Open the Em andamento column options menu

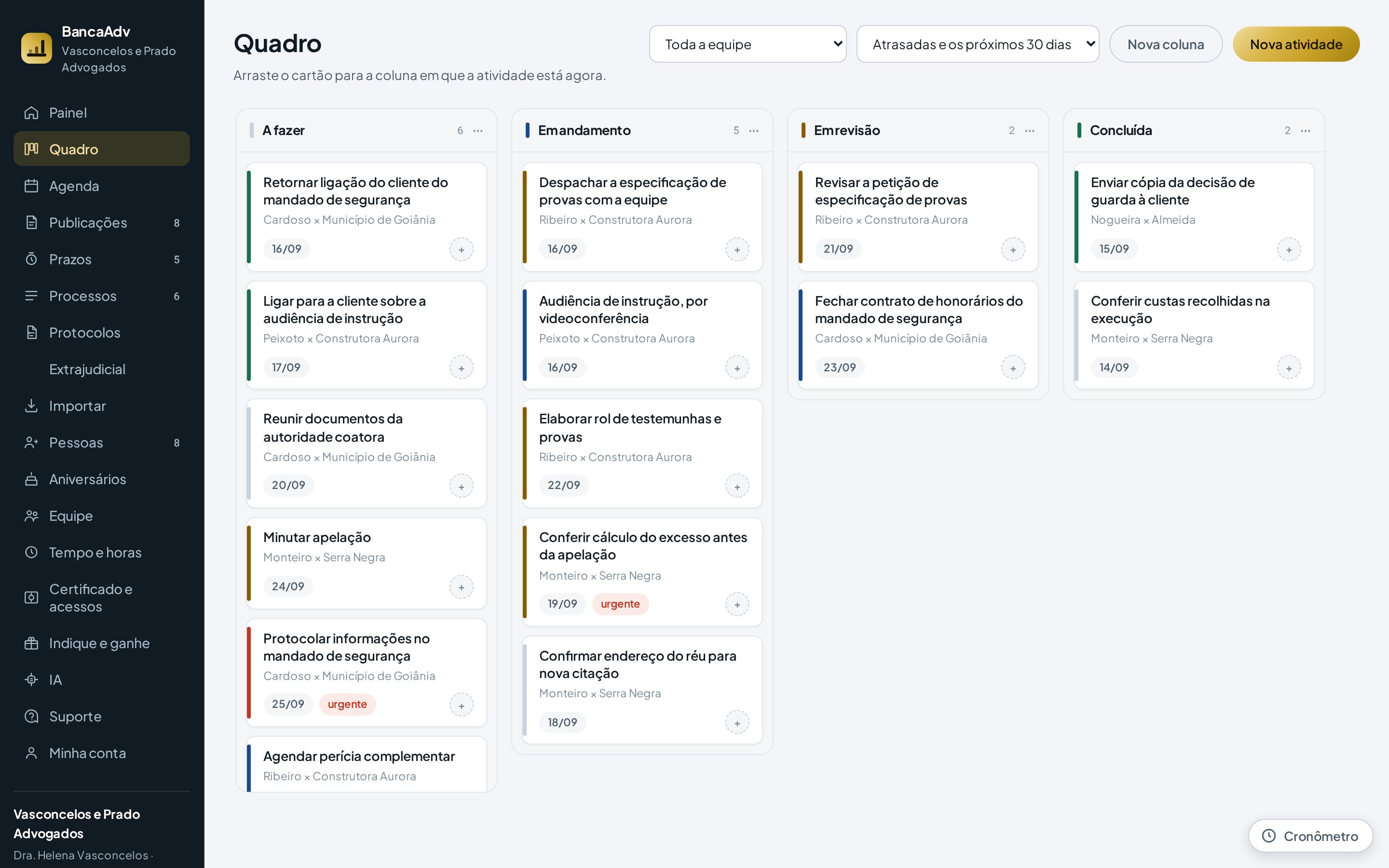(x=754, y=131)
